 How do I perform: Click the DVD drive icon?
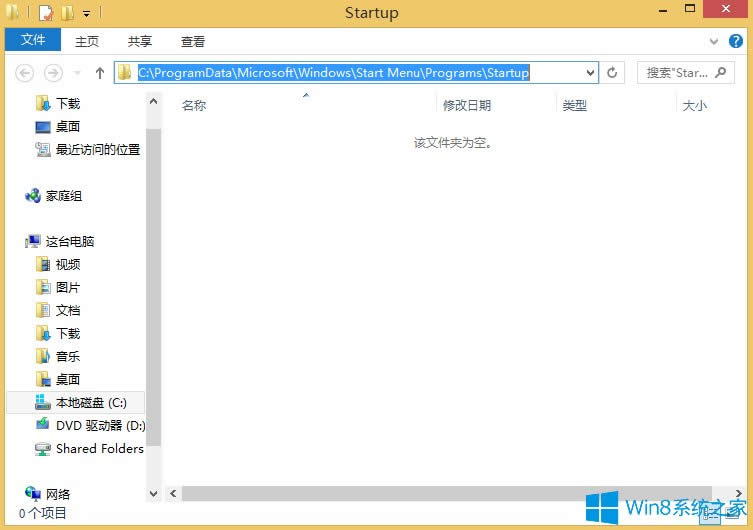(43, 424)
